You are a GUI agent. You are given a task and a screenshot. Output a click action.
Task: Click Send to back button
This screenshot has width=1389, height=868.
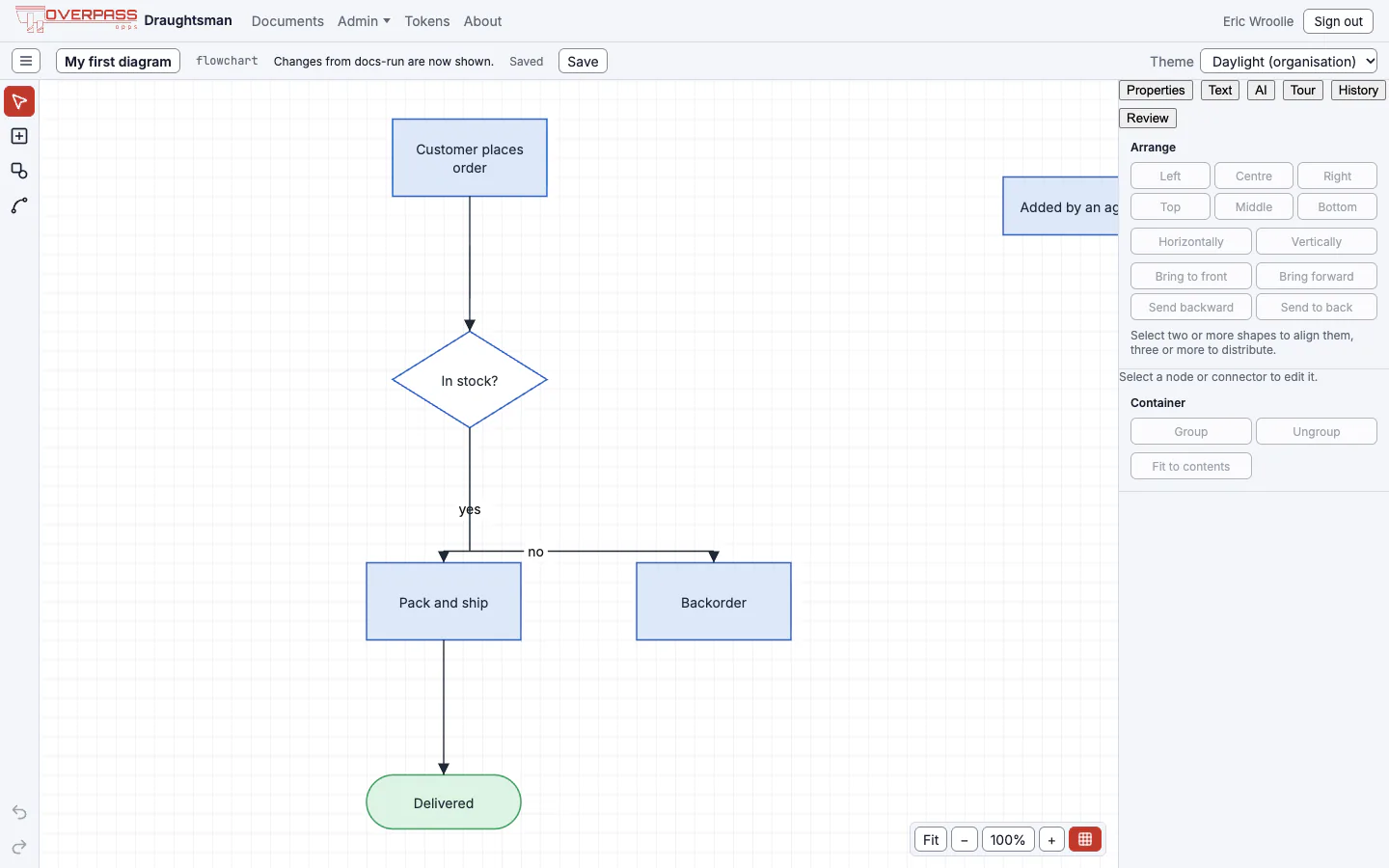click(1317, 307)
